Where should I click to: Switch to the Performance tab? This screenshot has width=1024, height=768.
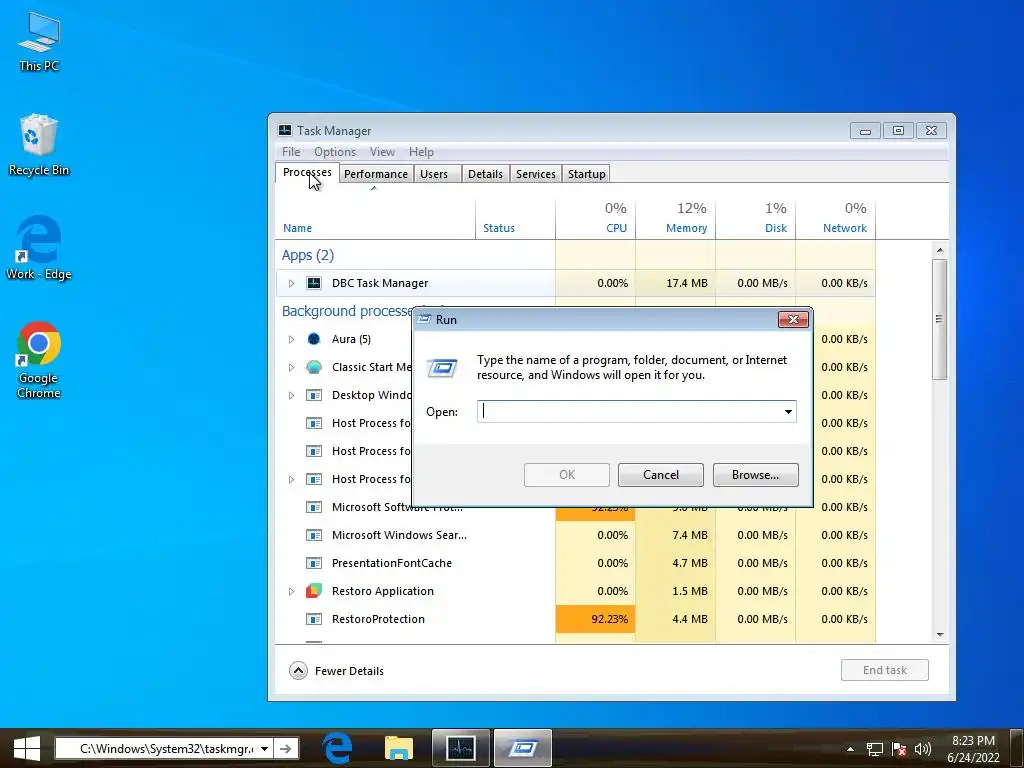[376, 174]
